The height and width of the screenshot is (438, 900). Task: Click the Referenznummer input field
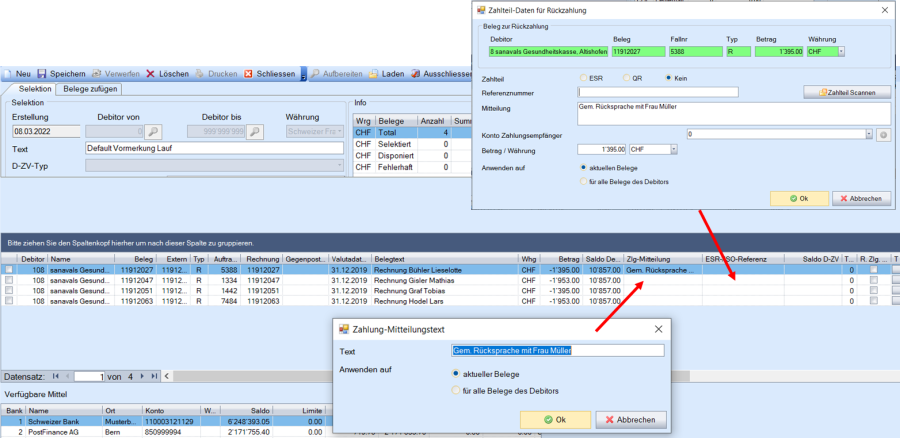coord(658,92)
